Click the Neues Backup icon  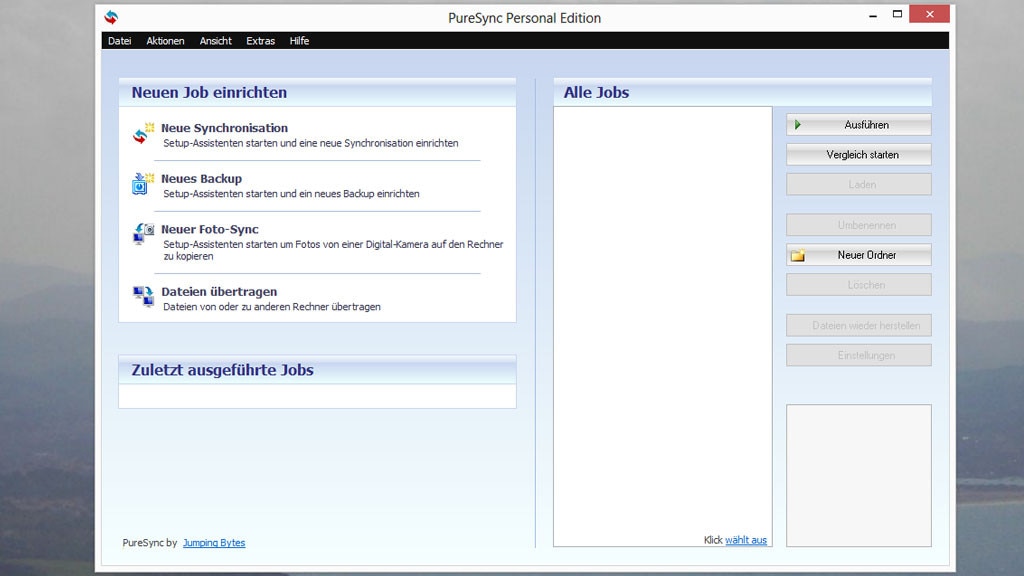143,184
